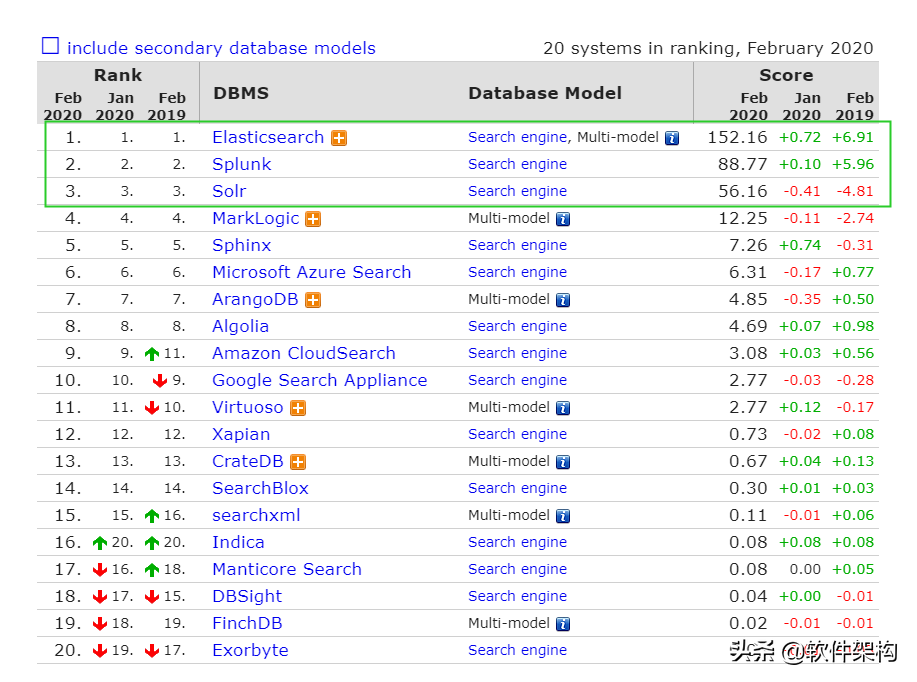Click Search engine link for Manticore Search
The image size is (917, 682).
tap(517, 569)
